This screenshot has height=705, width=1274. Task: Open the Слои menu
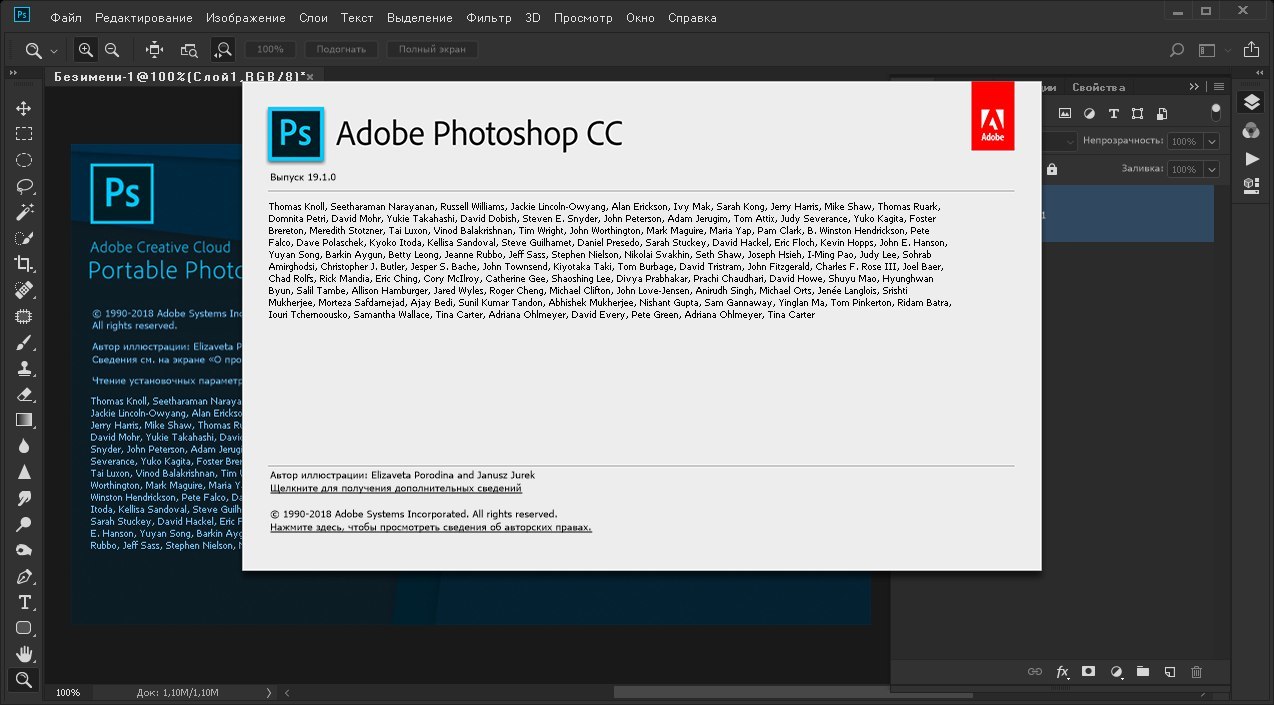click(313, 18)
